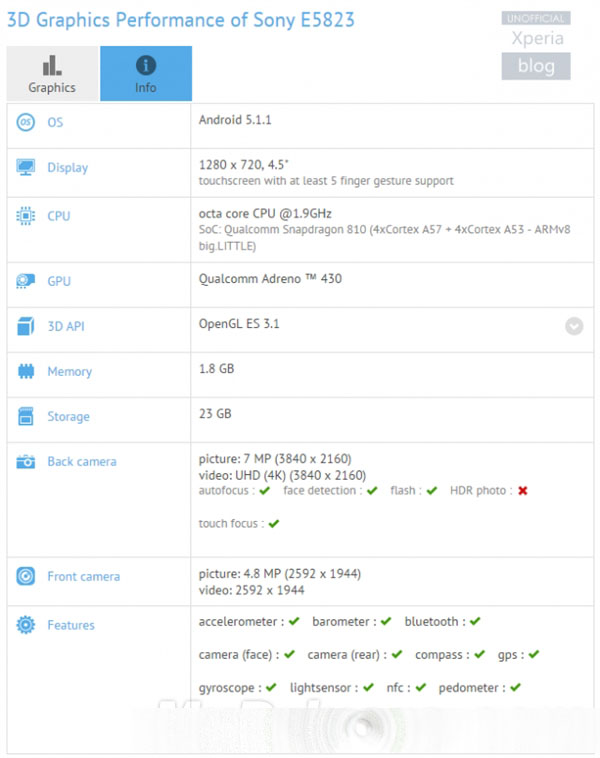600x758 pixels.
Task: Click the camera (face) green checkmark
Action: [x=289, y=655]
